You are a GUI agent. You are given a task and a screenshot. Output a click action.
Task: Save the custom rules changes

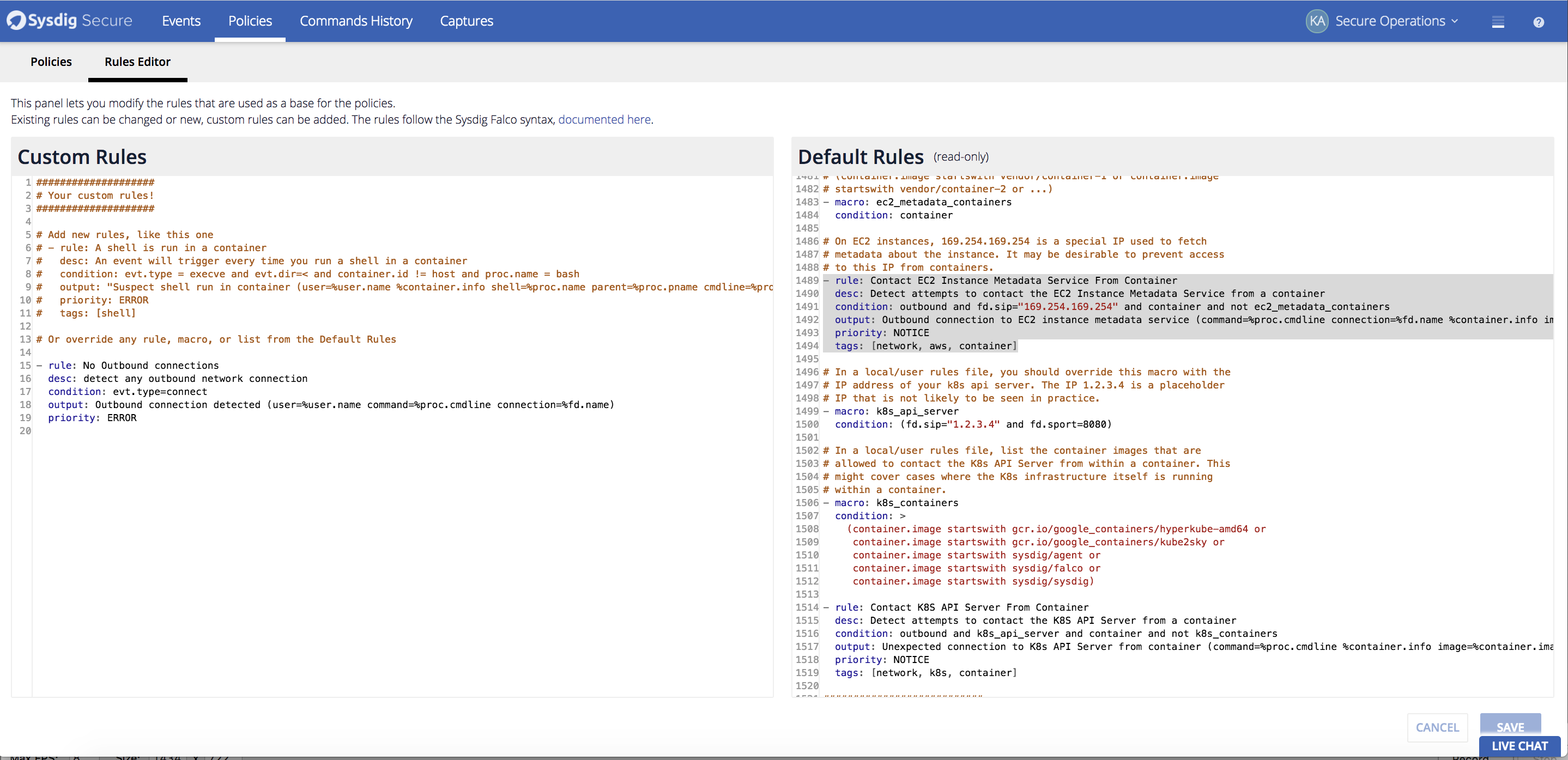(1511, 727)
